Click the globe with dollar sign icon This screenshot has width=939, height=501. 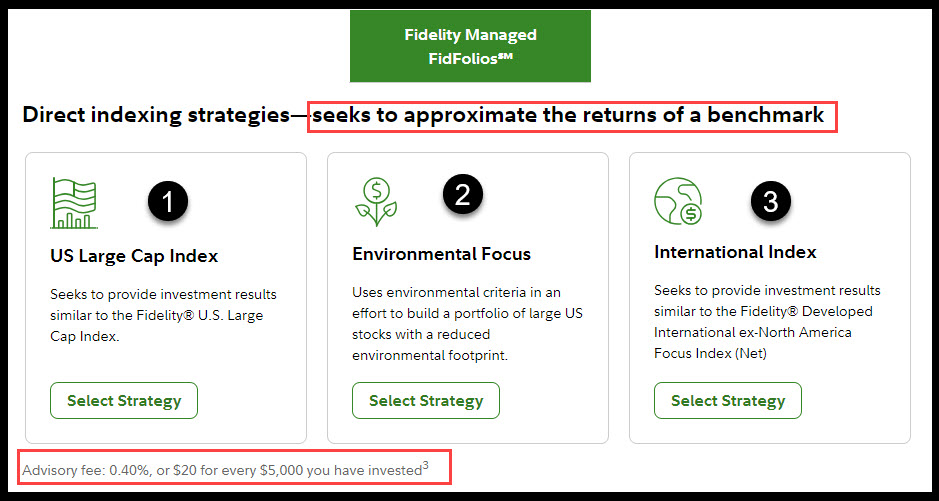(677, 200)
